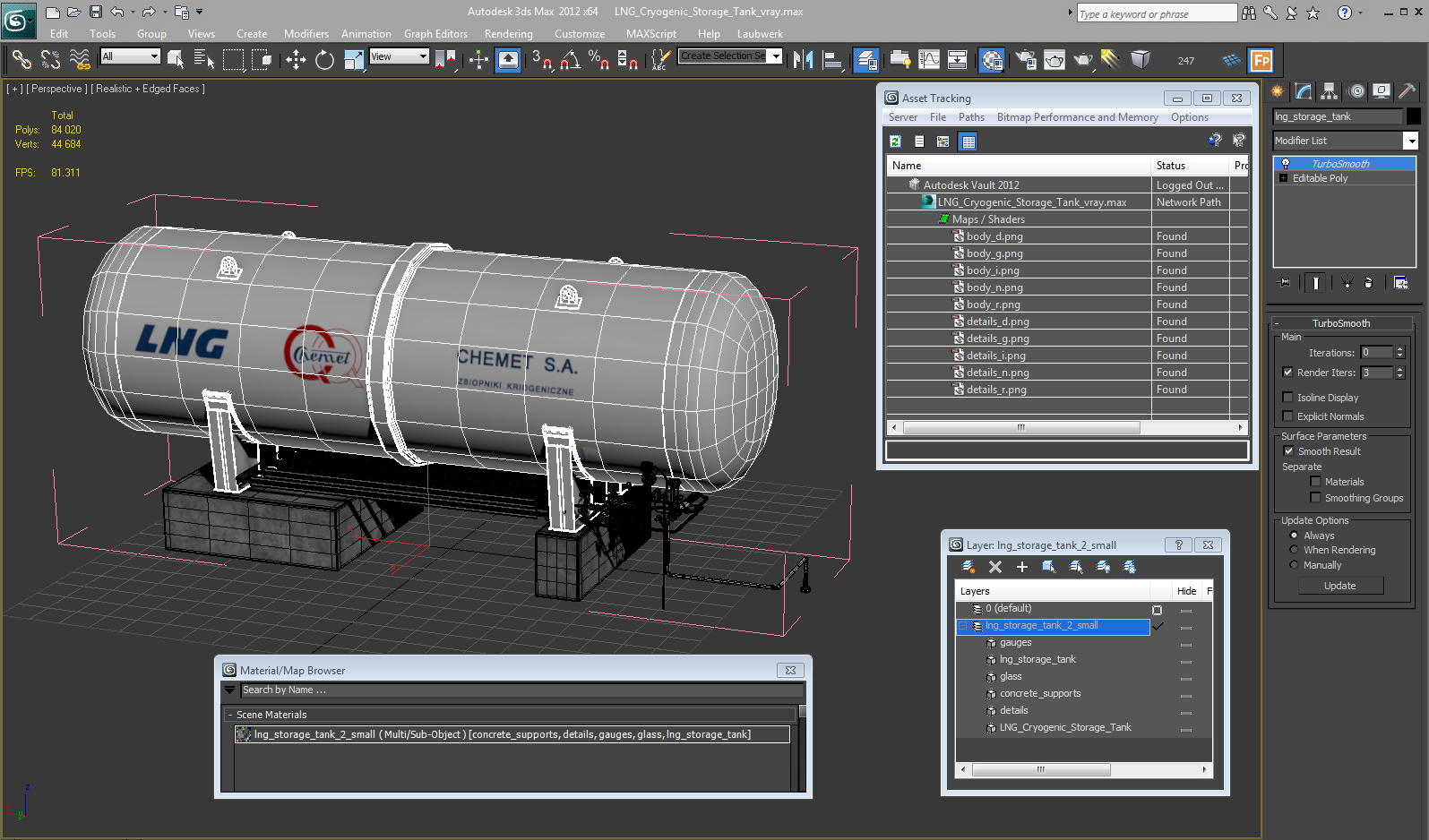This screenshot has width=1429, height=840.
Task: Create new layer in Layer dialog
Action: point(968,567)
